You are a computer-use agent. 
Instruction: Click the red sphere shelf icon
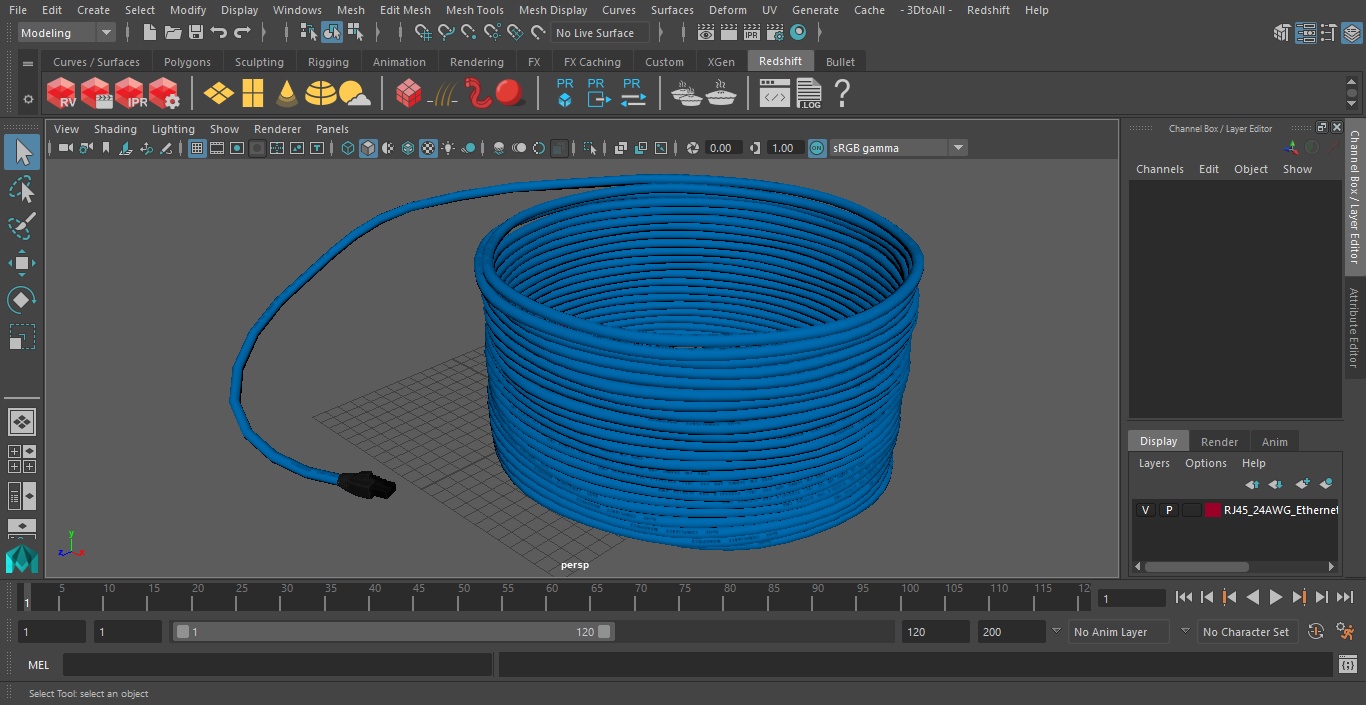(511, 93)
